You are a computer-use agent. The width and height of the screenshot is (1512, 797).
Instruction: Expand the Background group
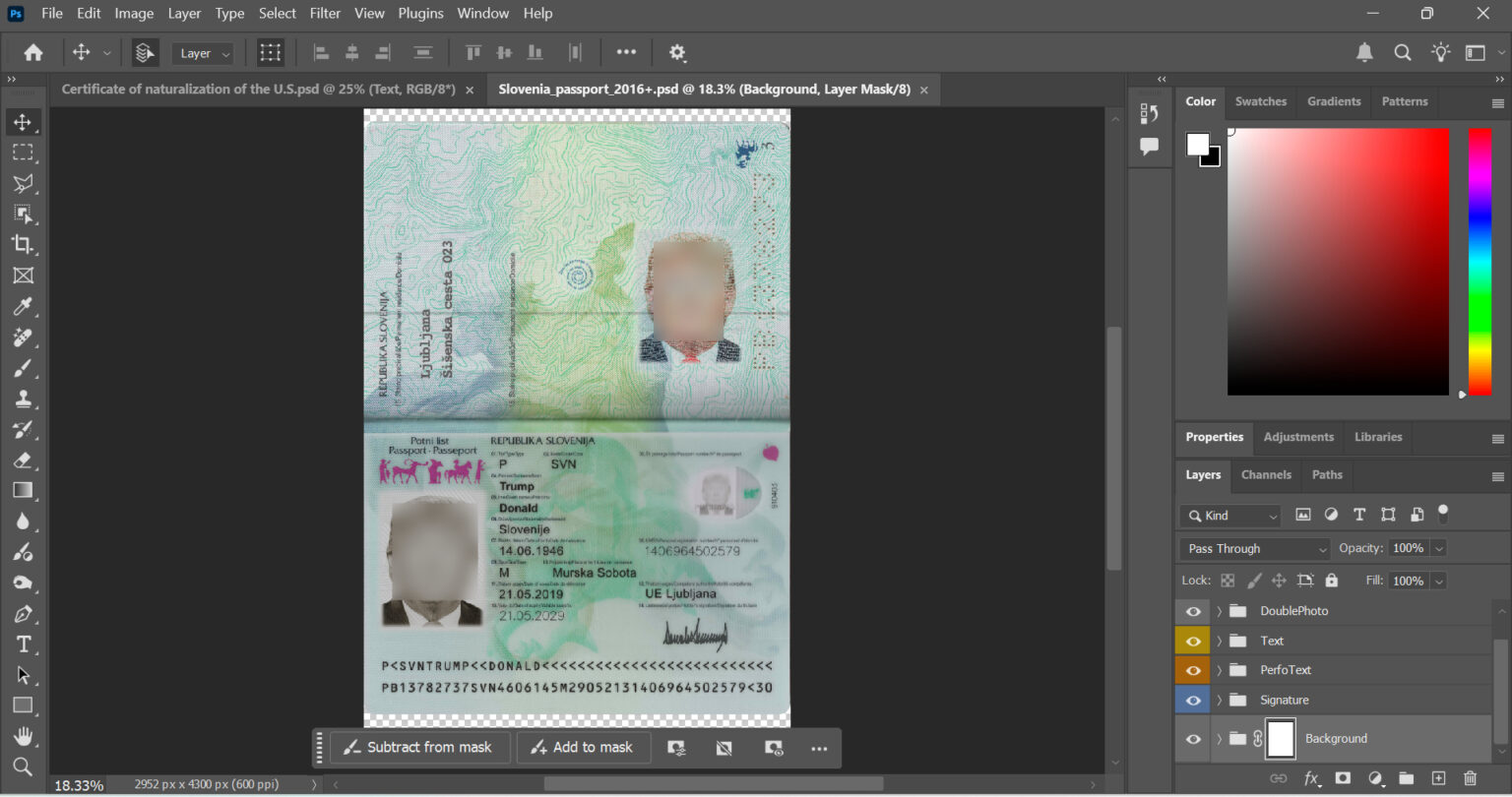[1219, 739]
